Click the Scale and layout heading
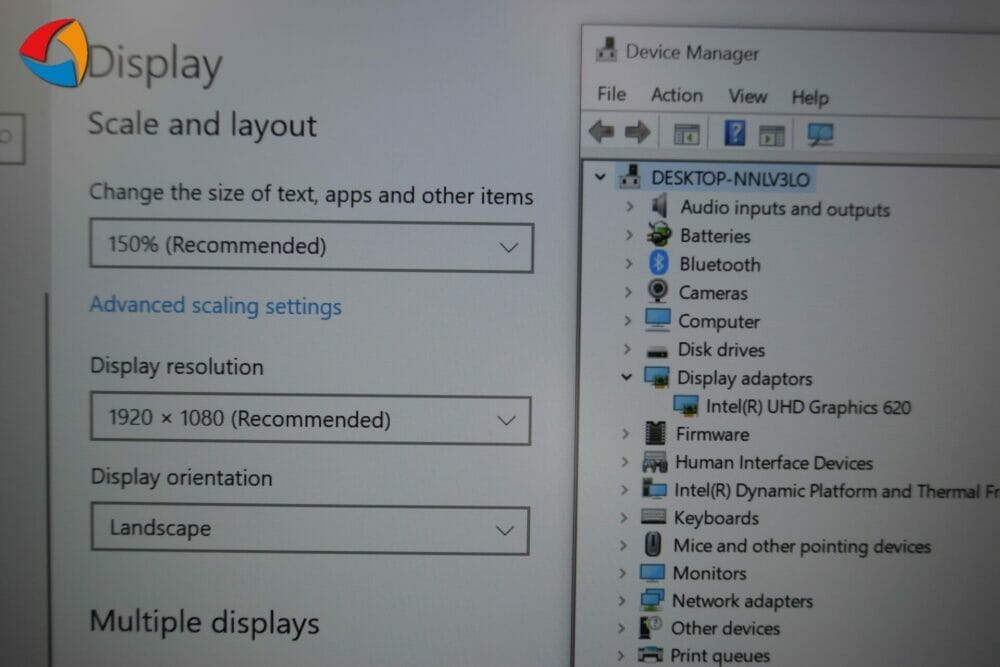This screenshot has height=667, width=1000. (202, 124)
